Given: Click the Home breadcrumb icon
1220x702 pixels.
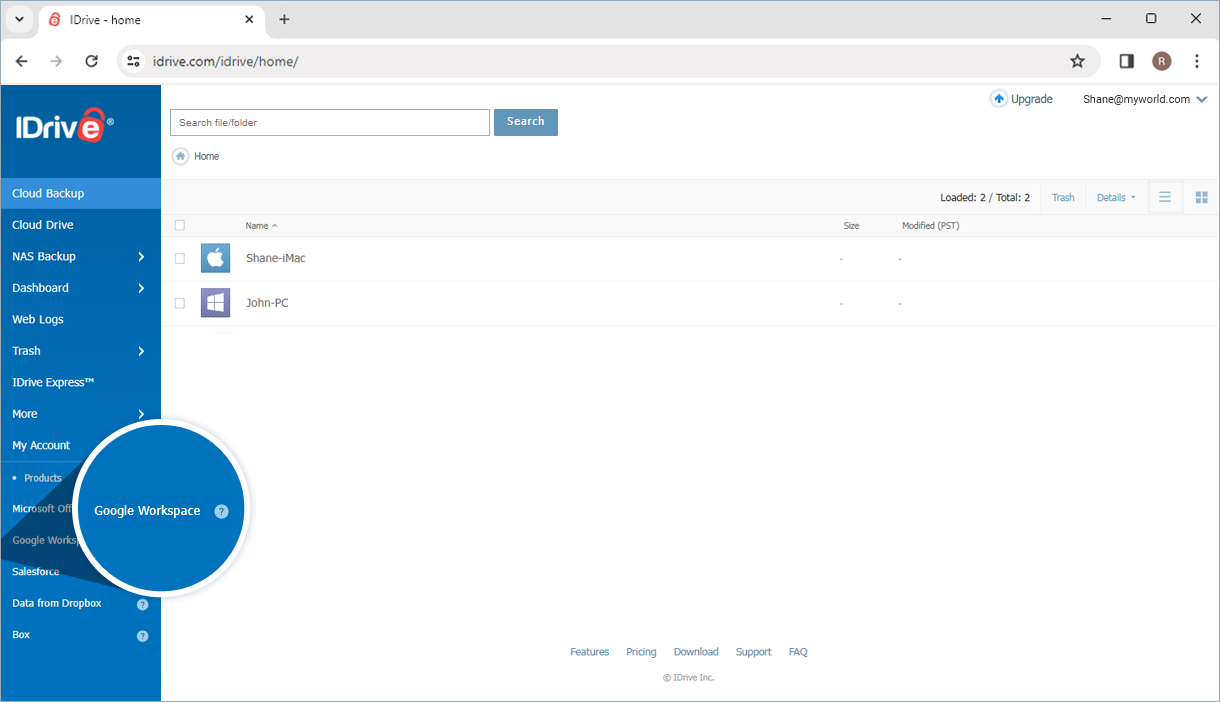Looking at the screenshot, I should tap(180, 156).
